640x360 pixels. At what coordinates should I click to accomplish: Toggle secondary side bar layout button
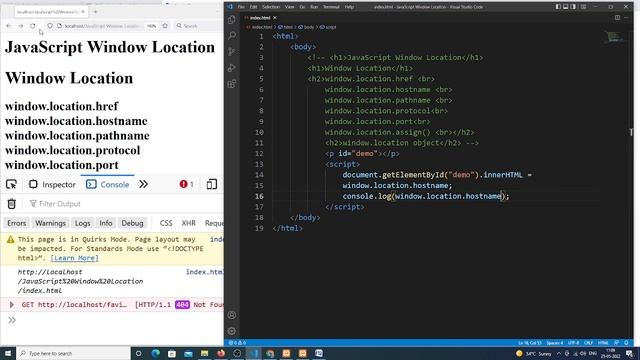pyautogui.click(x=573, y=7)
